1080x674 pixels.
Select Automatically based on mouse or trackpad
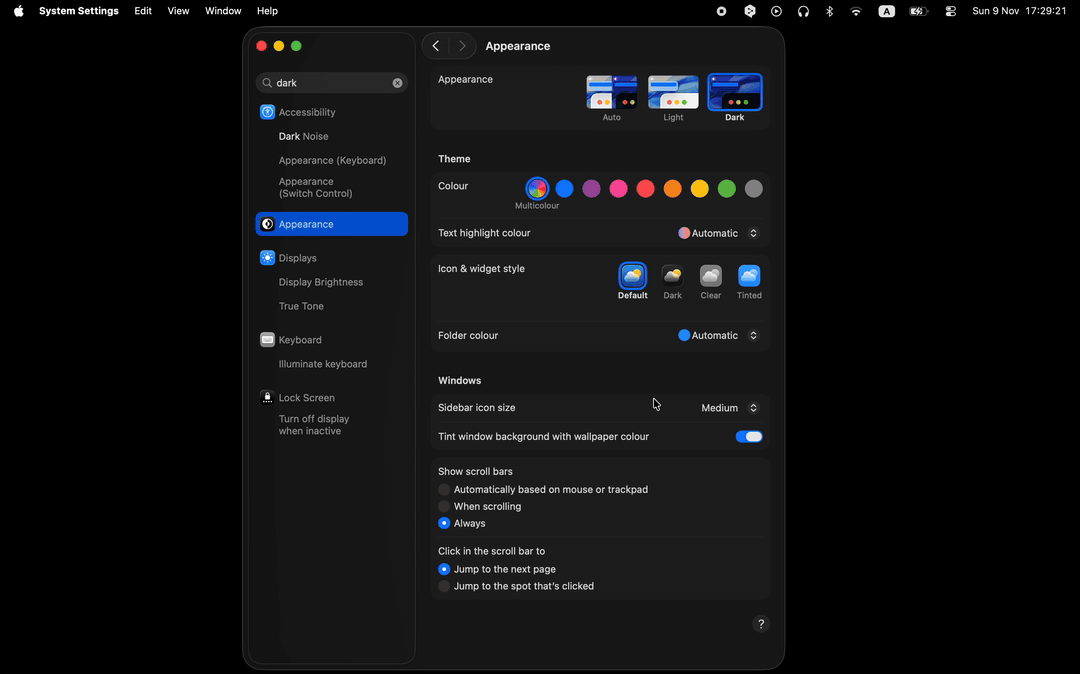click(x=444, y=489)
